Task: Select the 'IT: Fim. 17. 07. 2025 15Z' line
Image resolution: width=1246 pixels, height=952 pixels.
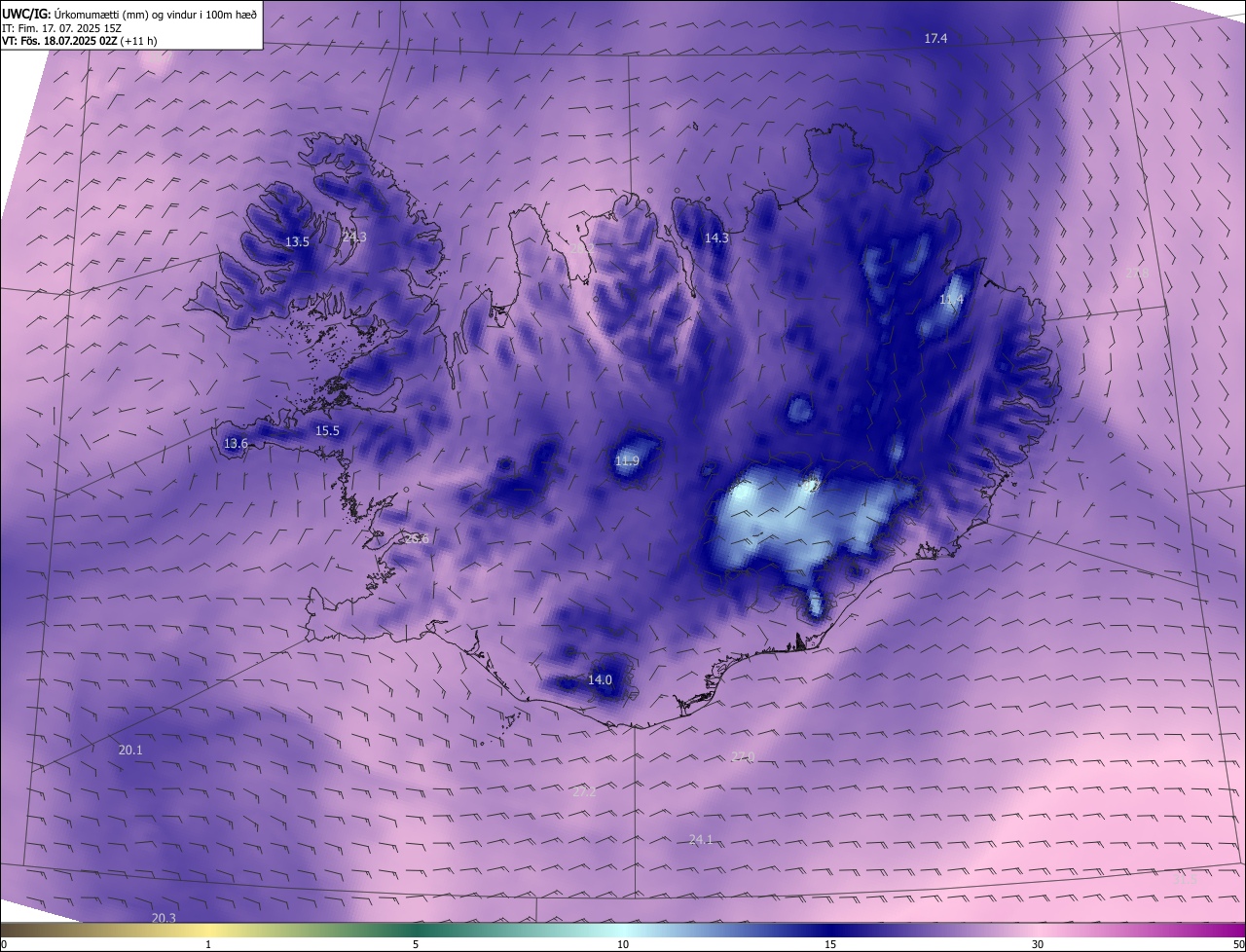Action: pos(63,27)
